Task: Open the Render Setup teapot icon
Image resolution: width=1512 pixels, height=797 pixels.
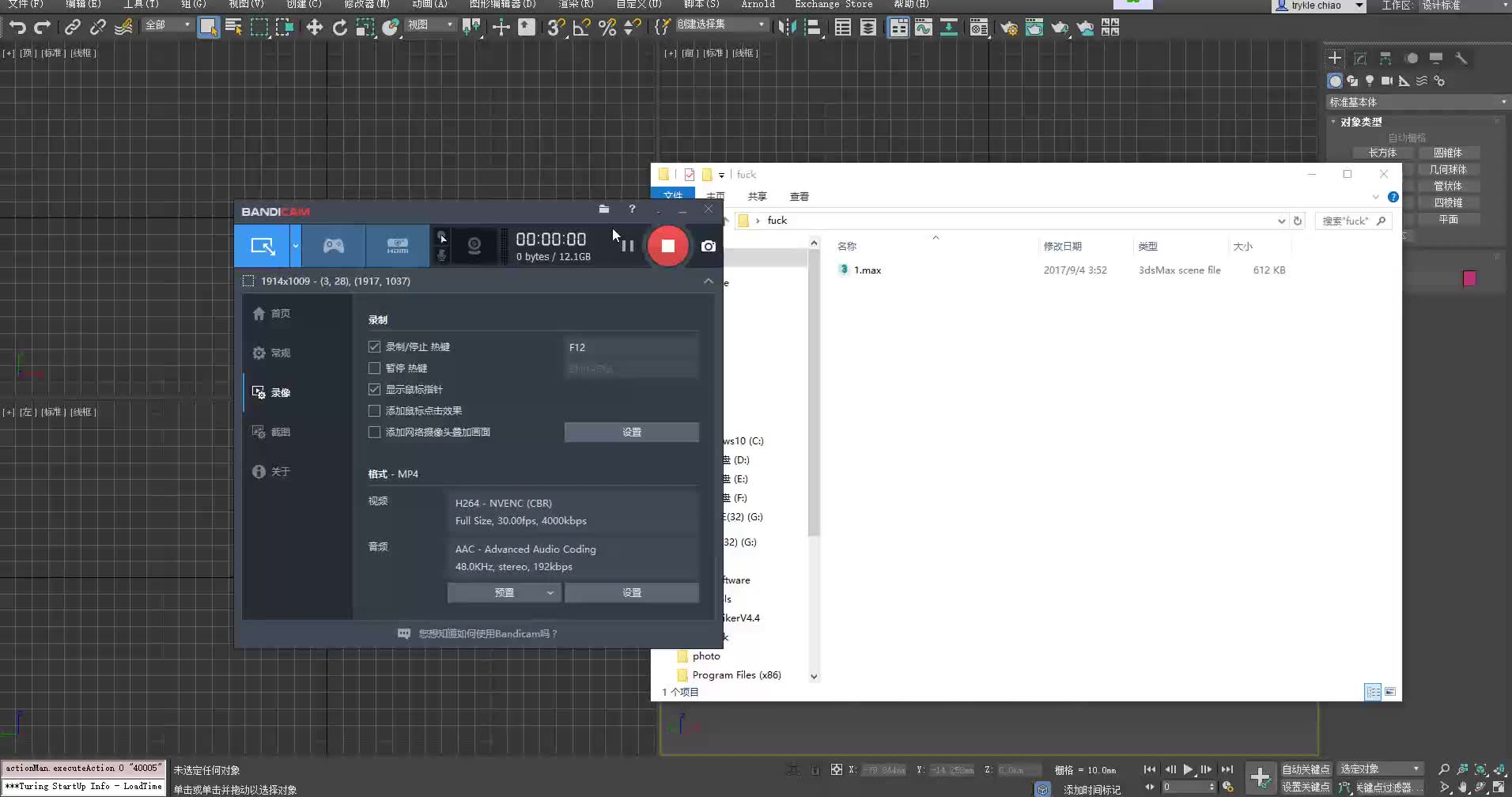Action: click(1010, 28)
